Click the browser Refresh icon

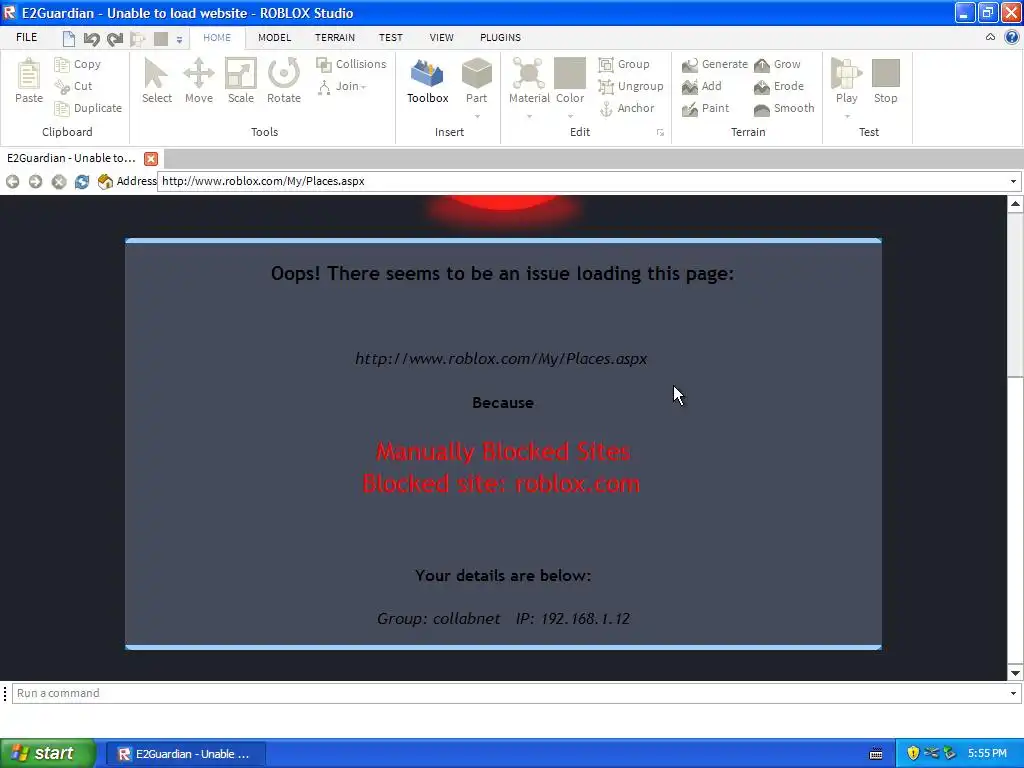[82, 182]
